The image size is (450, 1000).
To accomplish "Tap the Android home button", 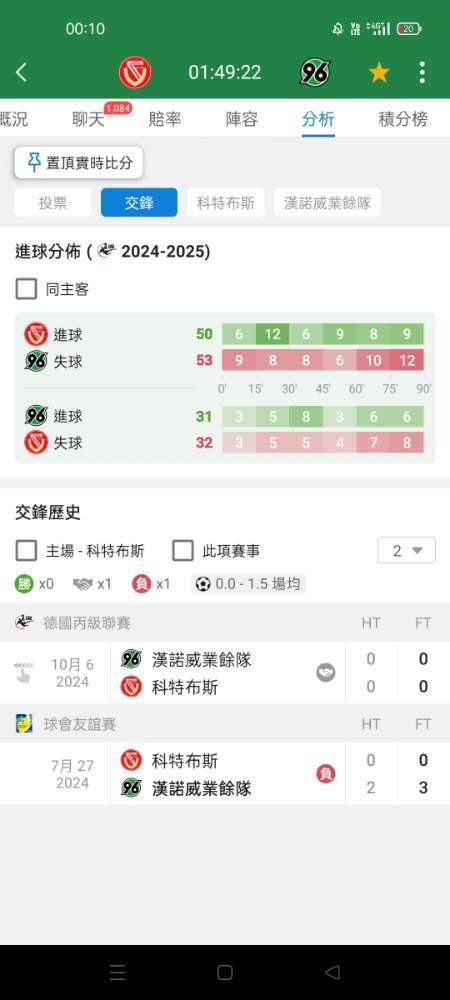I will pos(224,972).
